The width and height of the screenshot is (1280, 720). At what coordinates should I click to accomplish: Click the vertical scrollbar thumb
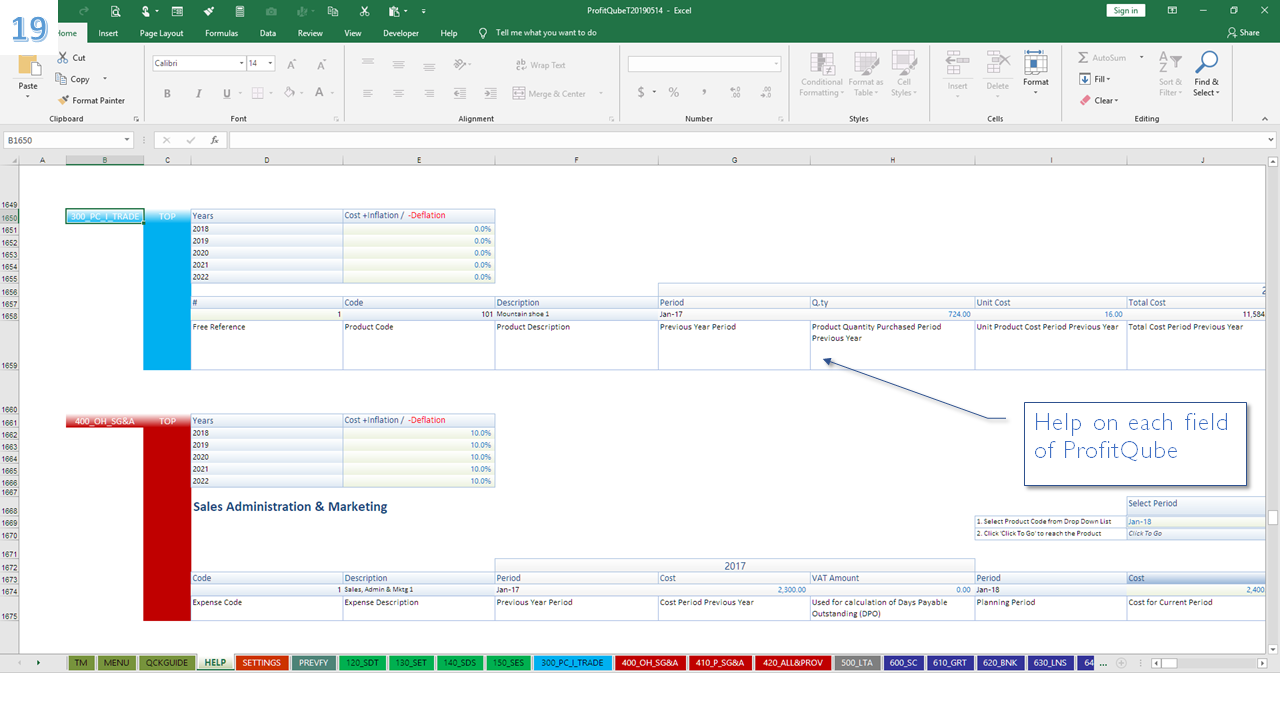1273,517
